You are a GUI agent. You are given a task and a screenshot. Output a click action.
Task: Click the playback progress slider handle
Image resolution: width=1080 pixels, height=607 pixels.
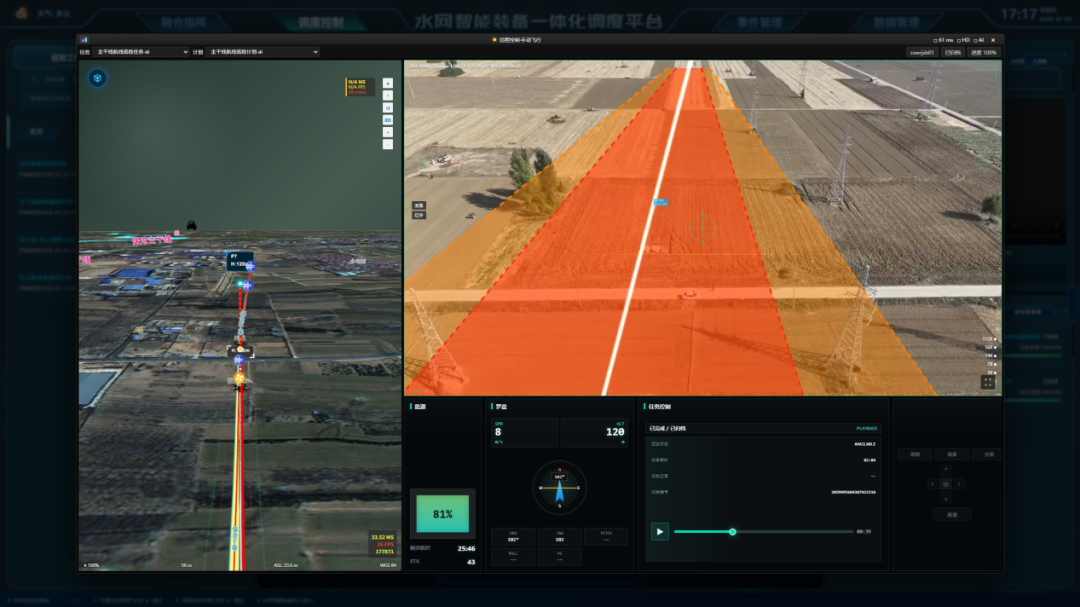click(733, 532)
